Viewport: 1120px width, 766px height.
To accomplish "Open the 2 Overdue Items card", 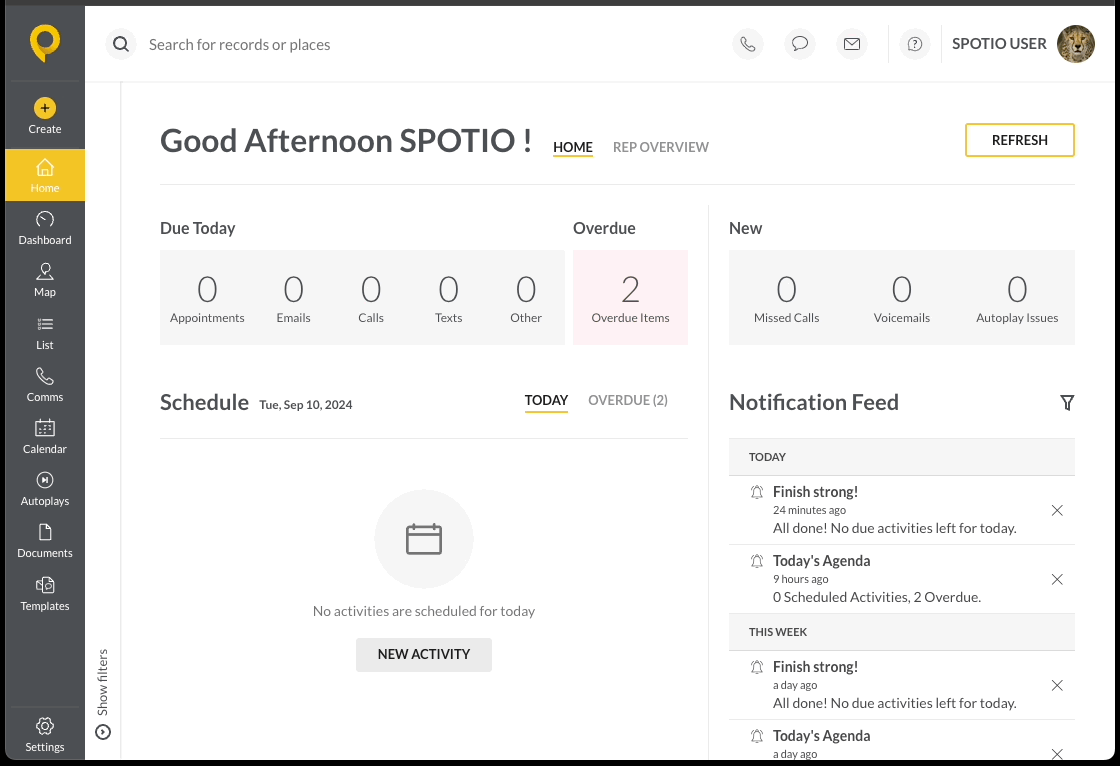I will 630,297.
